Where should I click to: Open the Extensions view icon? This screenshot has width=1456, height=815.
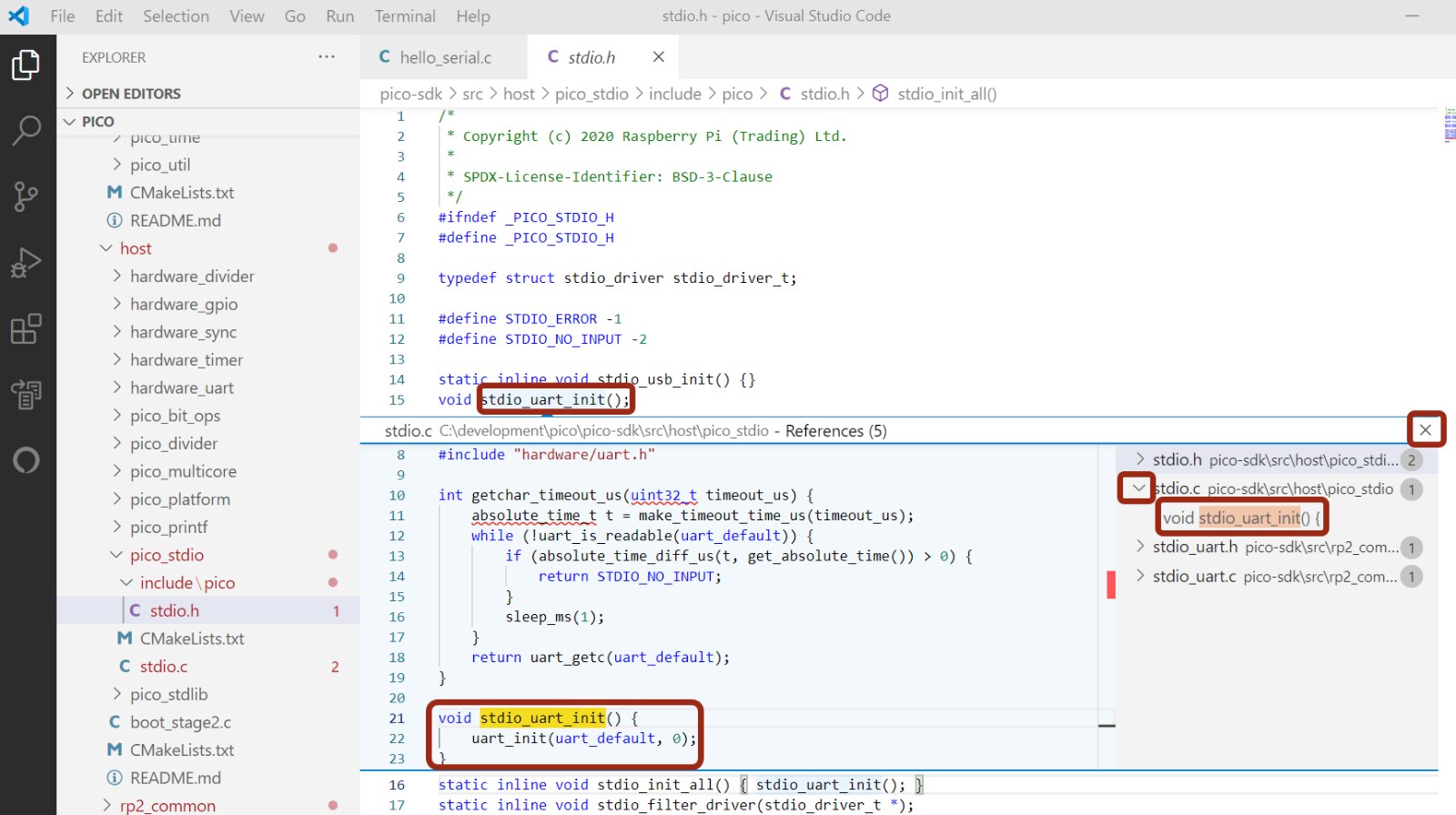(x=25, y=329)
